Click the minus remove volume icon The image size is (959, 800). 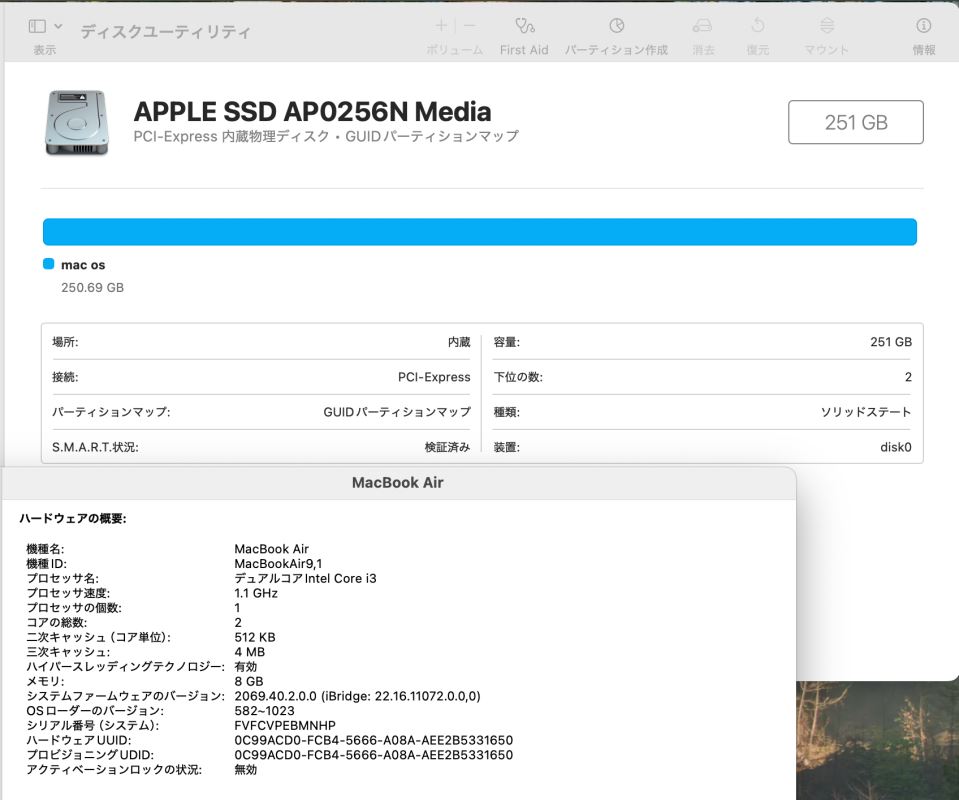tap(470, 26)
